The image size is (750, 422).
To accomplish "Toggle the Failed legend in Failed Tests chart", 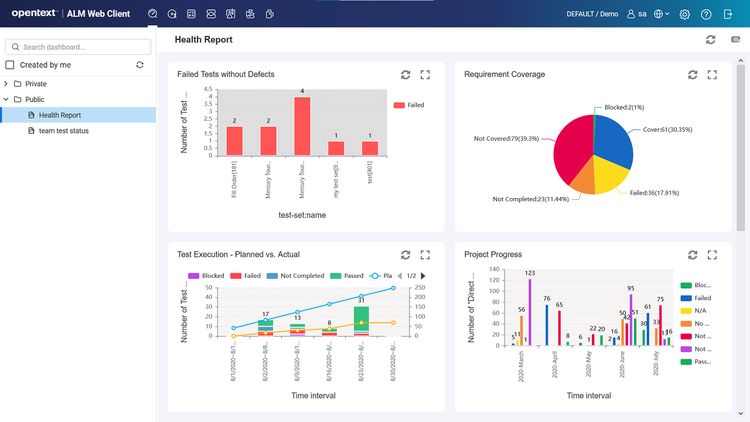I will (408, 105).
